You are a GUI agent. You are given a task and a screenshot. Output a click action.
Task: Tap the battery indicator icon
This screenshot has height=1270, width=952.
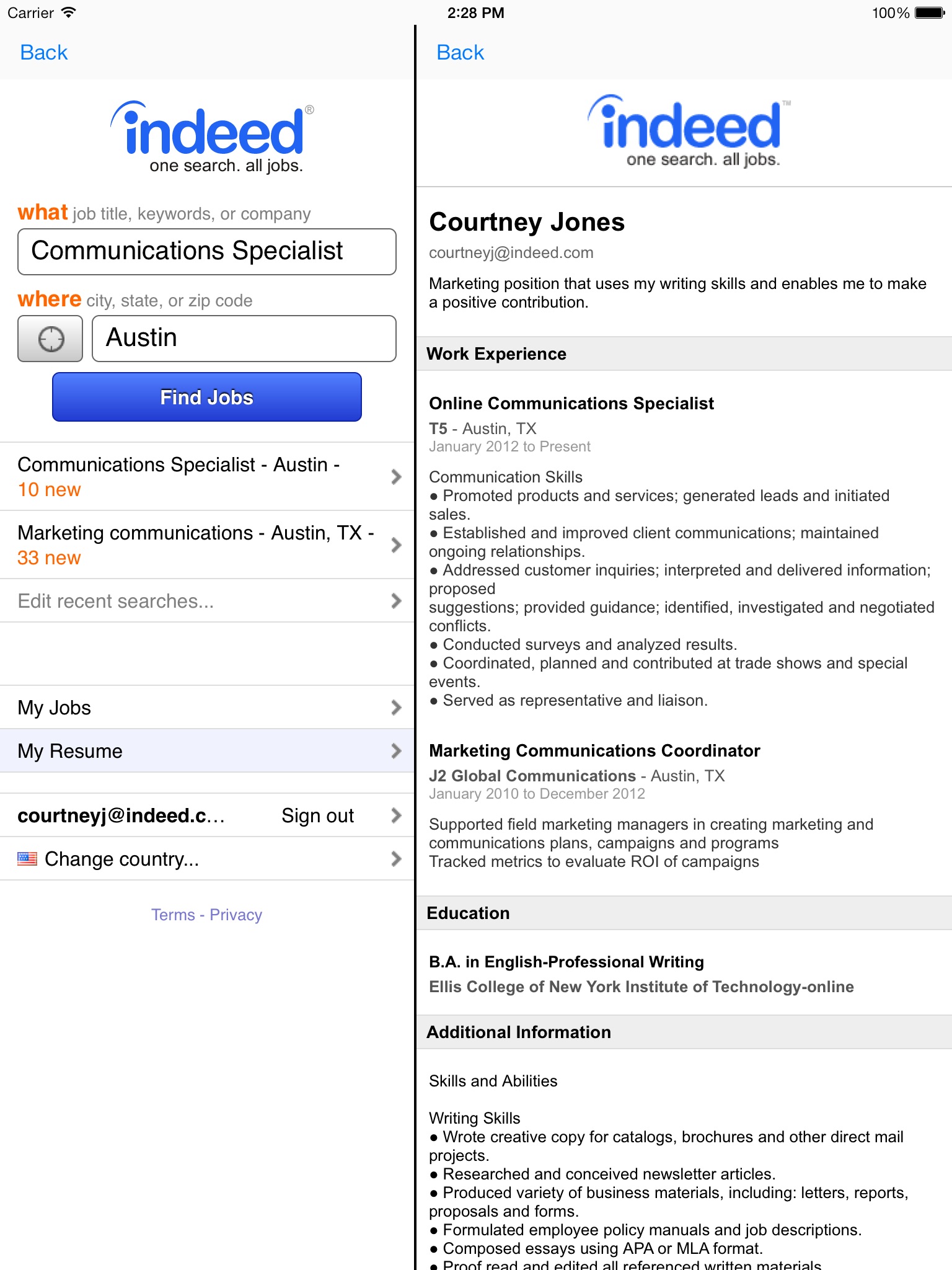tap(930, 12)
